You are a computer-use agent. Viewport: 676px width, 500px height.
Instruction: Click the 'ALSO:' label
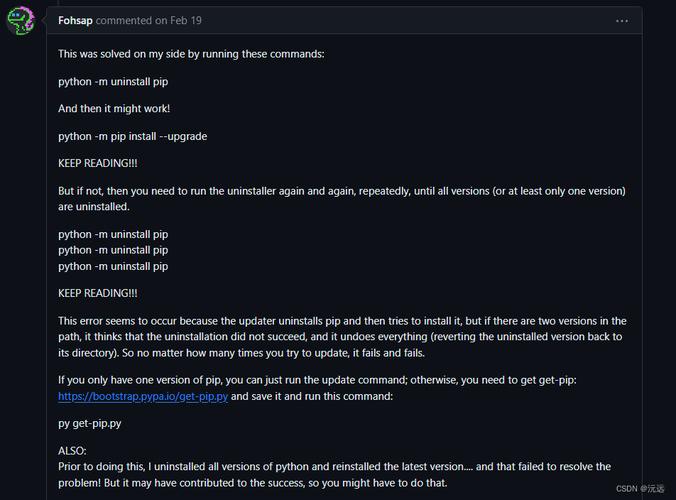click(72, 451)
